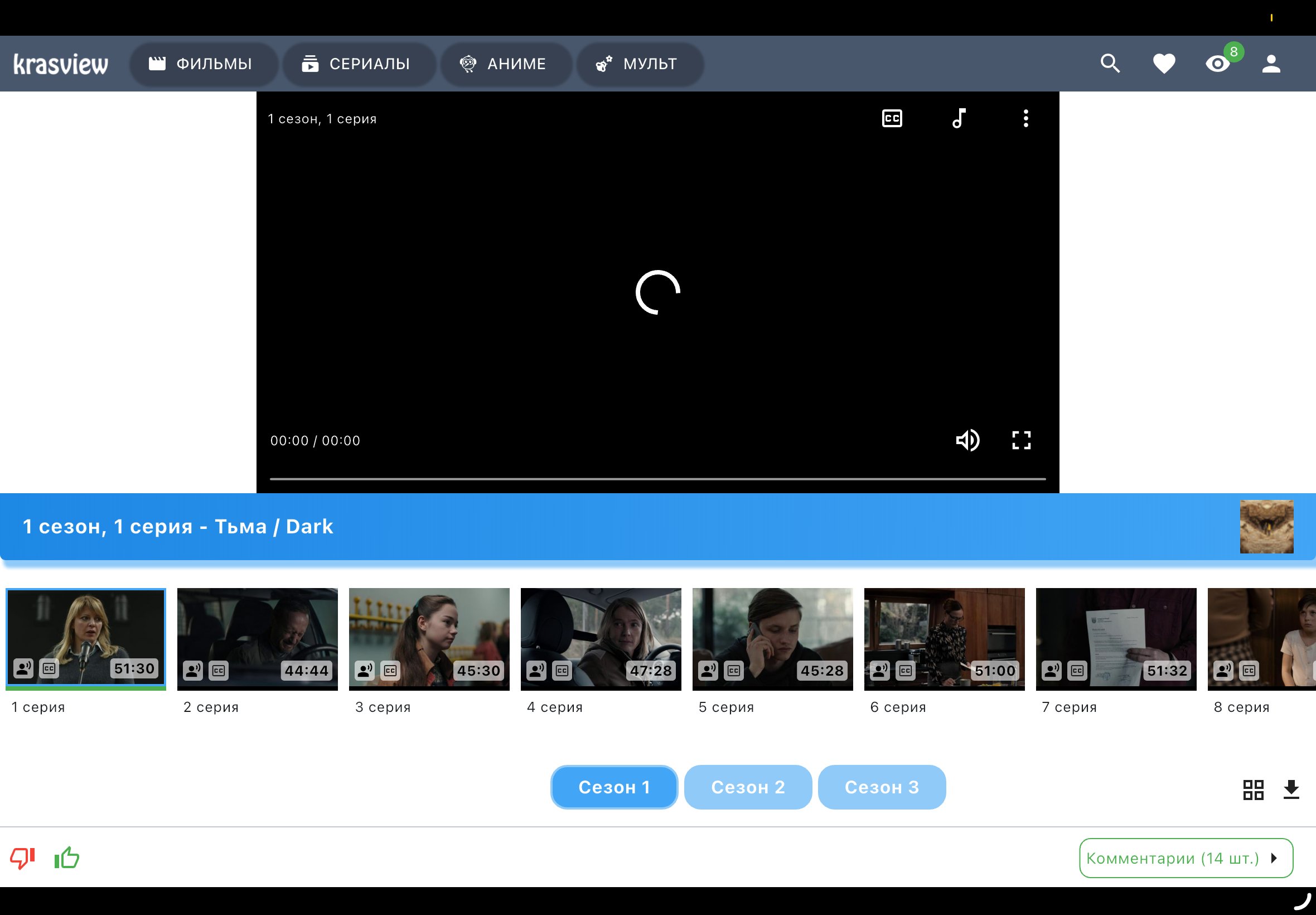This screenshot has height=915, width=1316.
Task: Toggle subtitles CC in player
Action: click(x=892, y=119)
